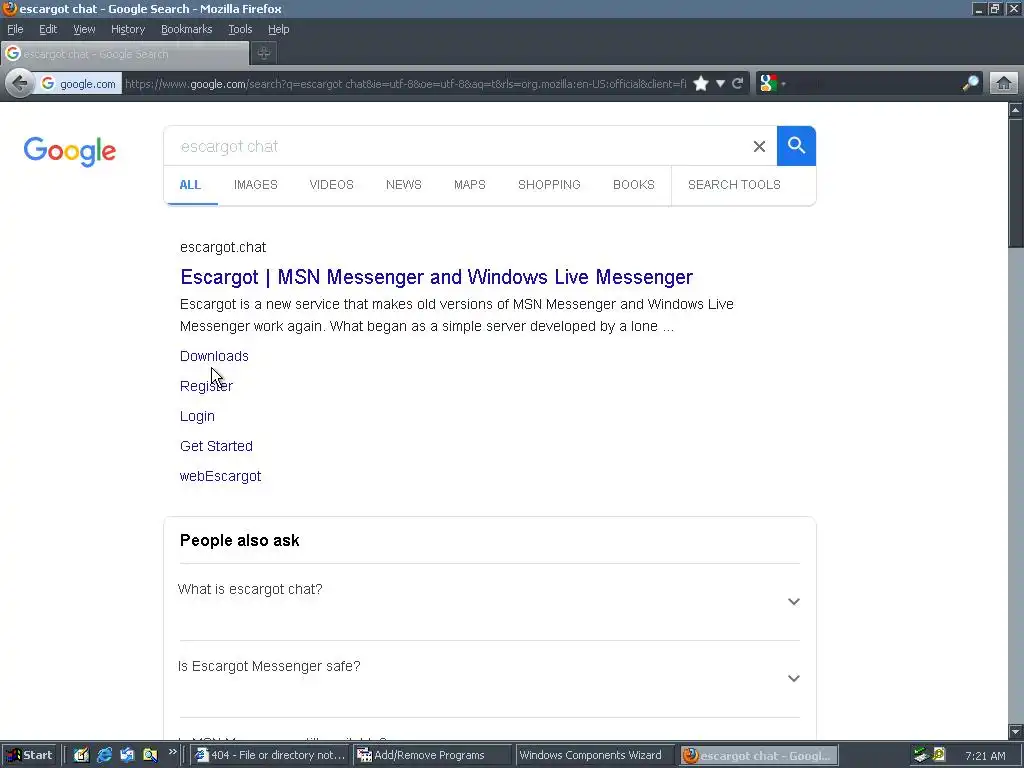Open the search engine selector Google icon
The width and height of the screenshot is (1024, 768).
[769, 84]
